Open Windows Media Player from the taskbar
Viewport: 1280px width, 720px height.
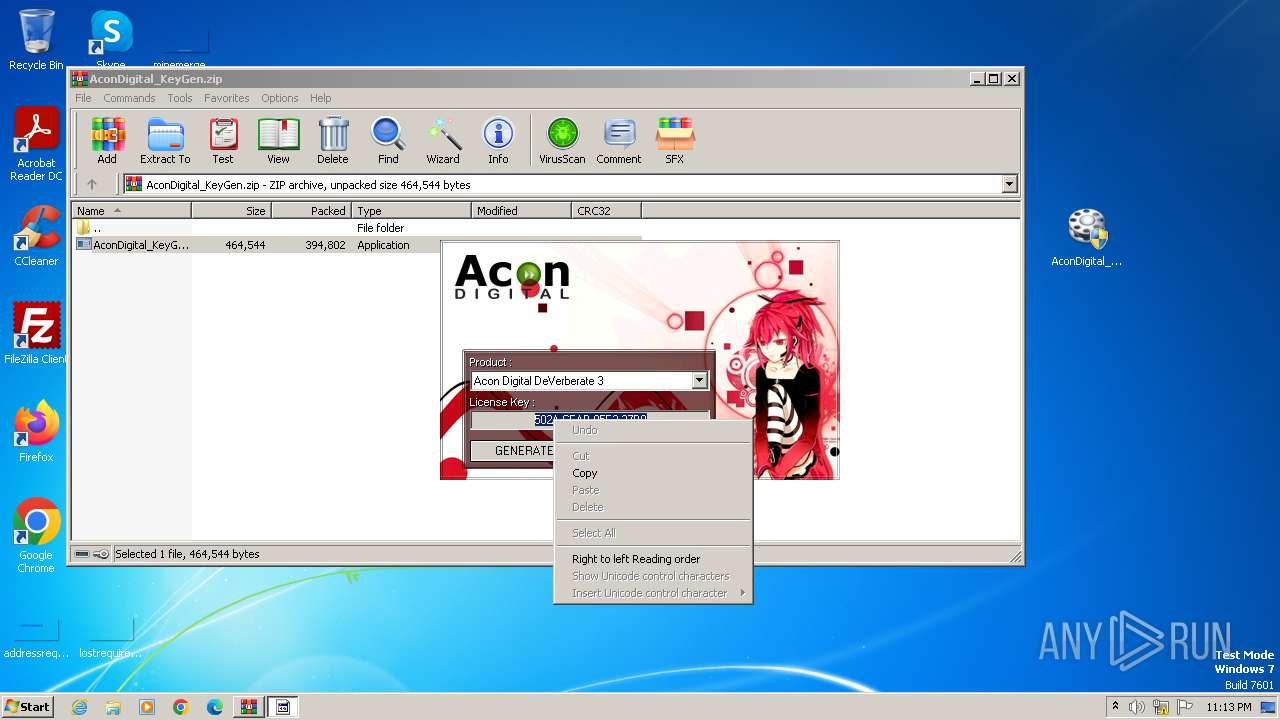[147, 707]
